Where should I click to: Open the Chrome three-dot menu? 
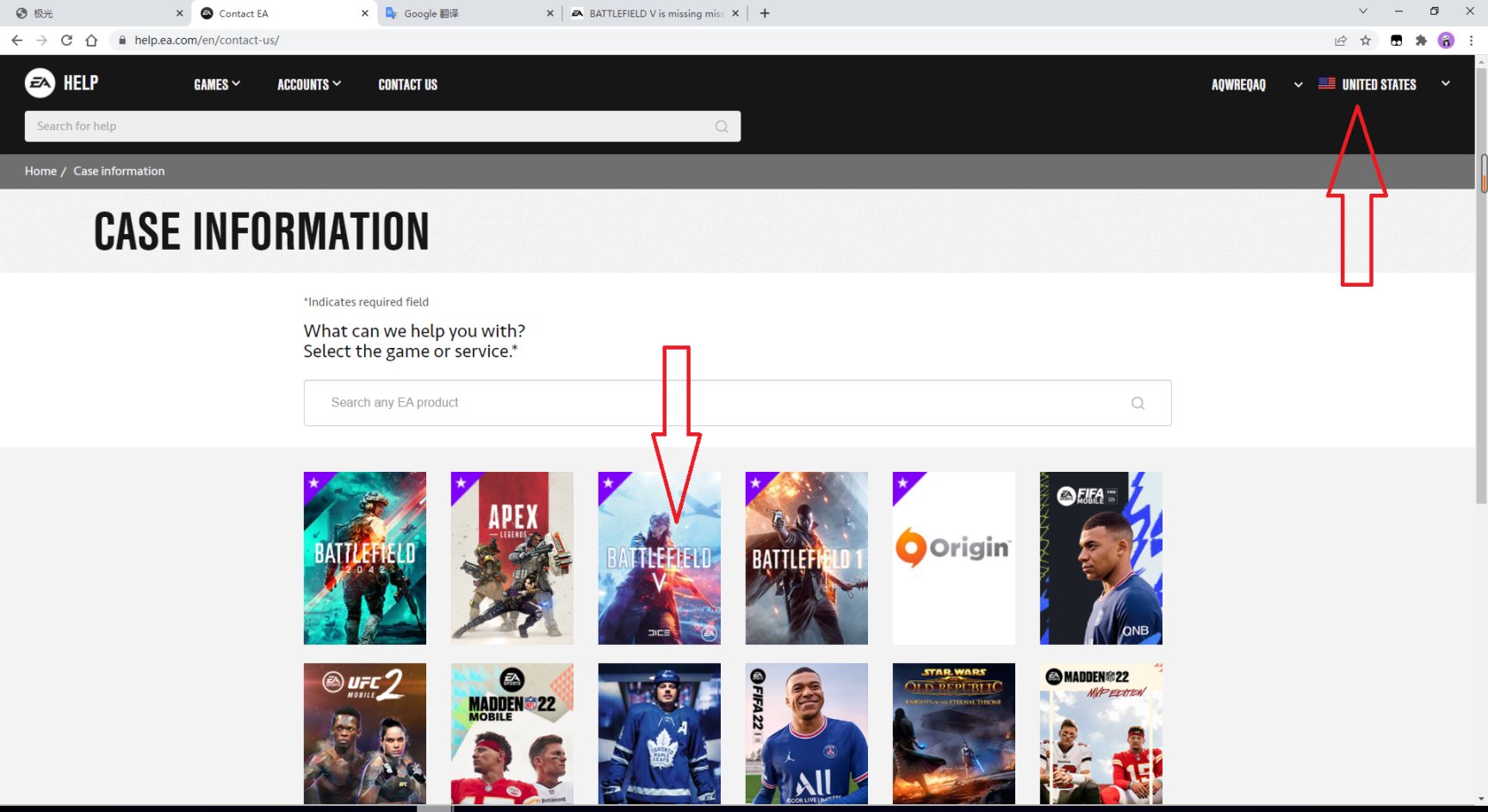[x=1471, y=40]
